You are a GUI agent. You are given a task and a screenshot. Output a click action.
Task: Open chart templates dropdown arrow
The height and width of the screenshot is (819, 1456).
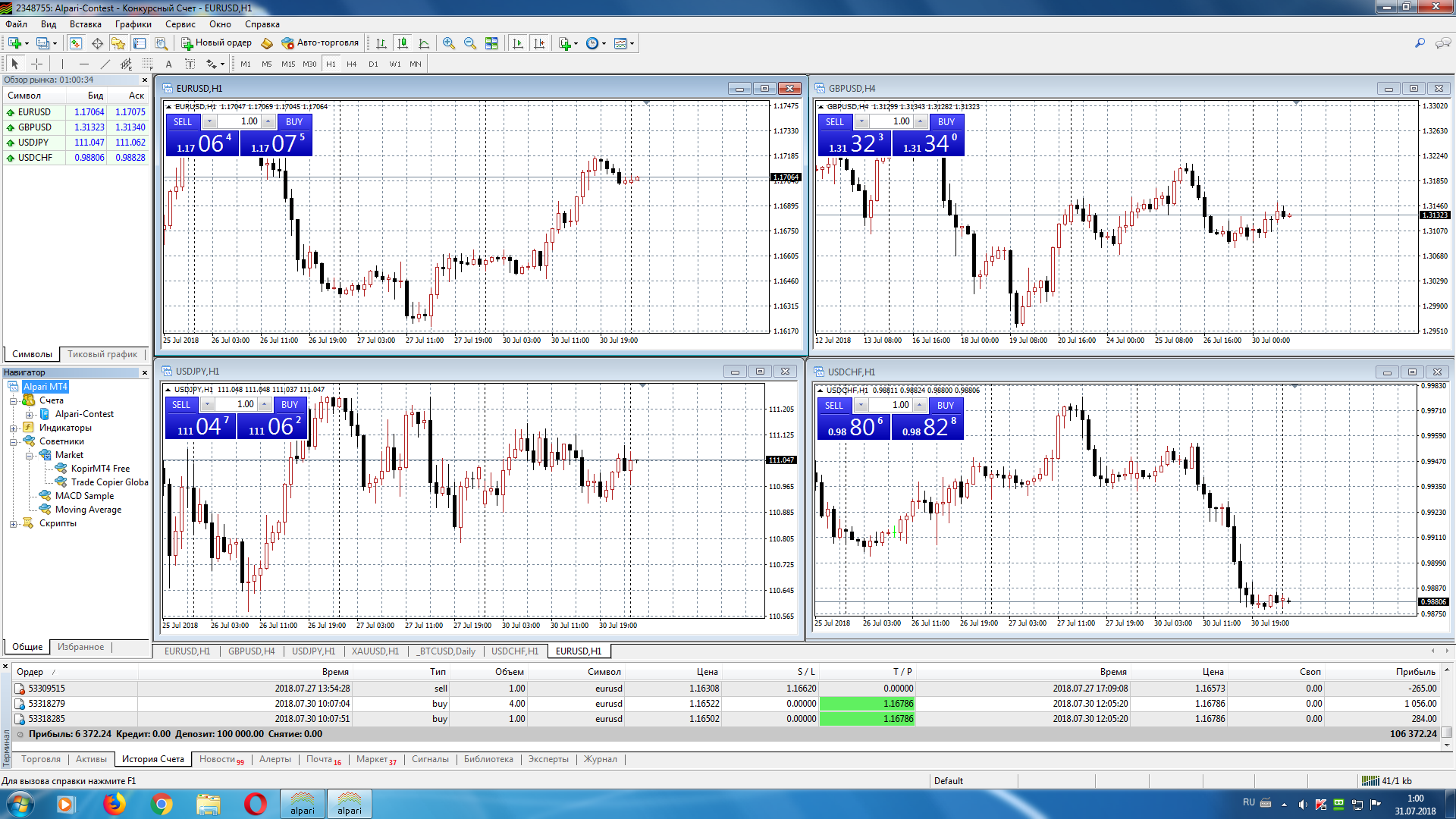tap(632, 43)
